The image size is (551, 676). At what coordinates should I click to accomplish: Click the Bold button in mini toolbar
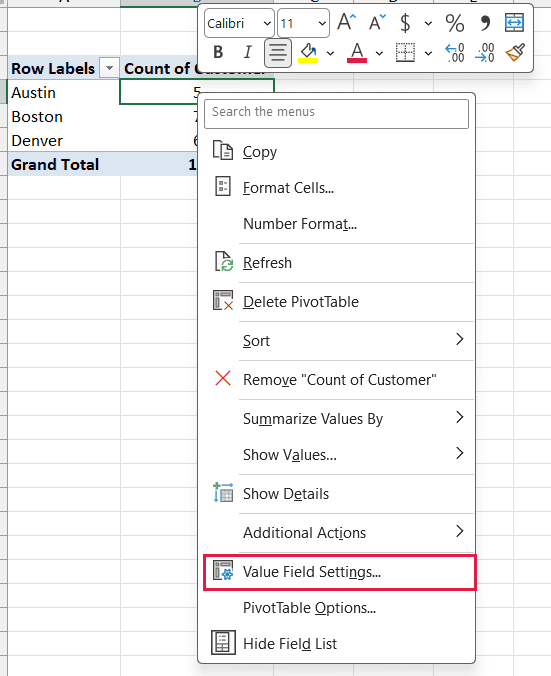[218, 53]
